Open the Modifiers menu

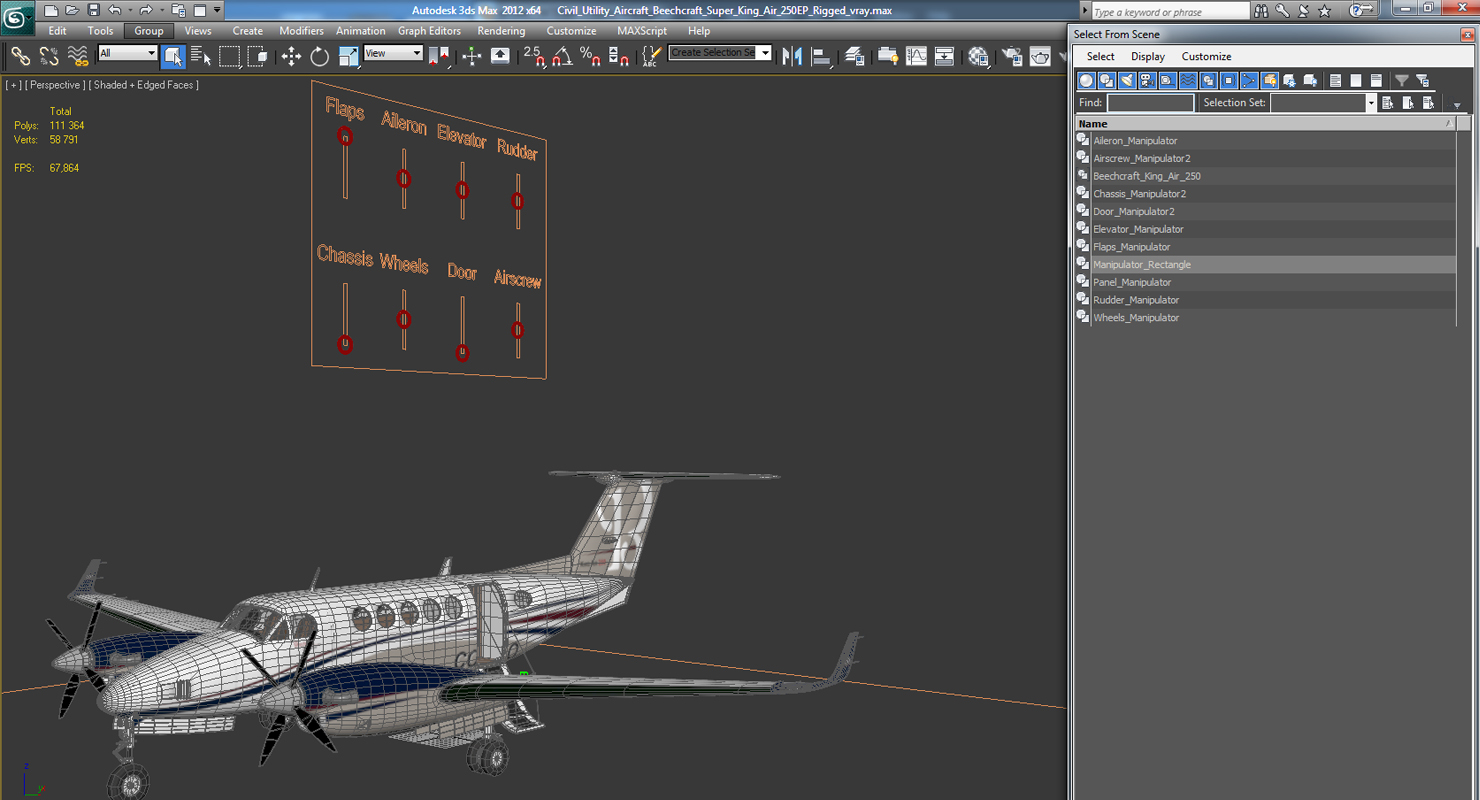301,31
